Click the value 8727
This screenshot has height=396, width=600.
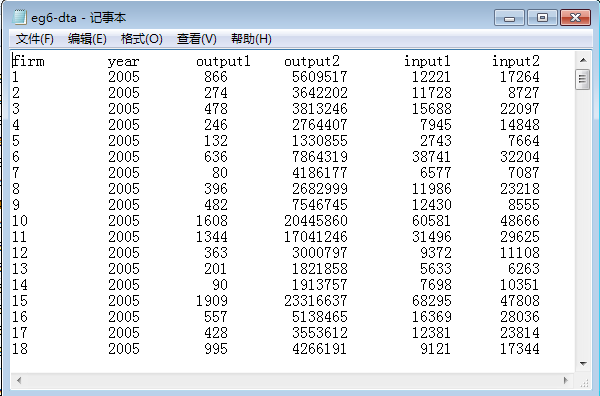[523, 93]
